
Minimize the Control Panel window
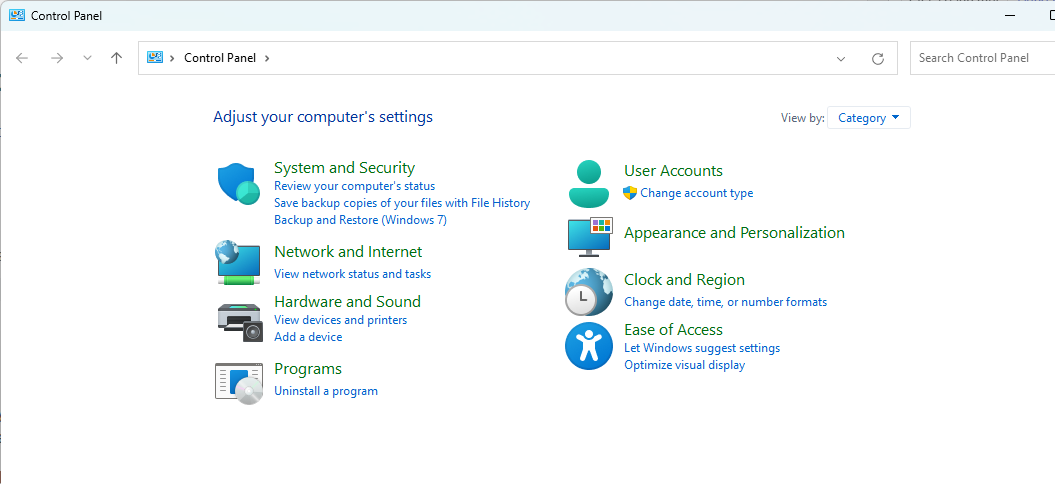click(x=1010, y=15)
